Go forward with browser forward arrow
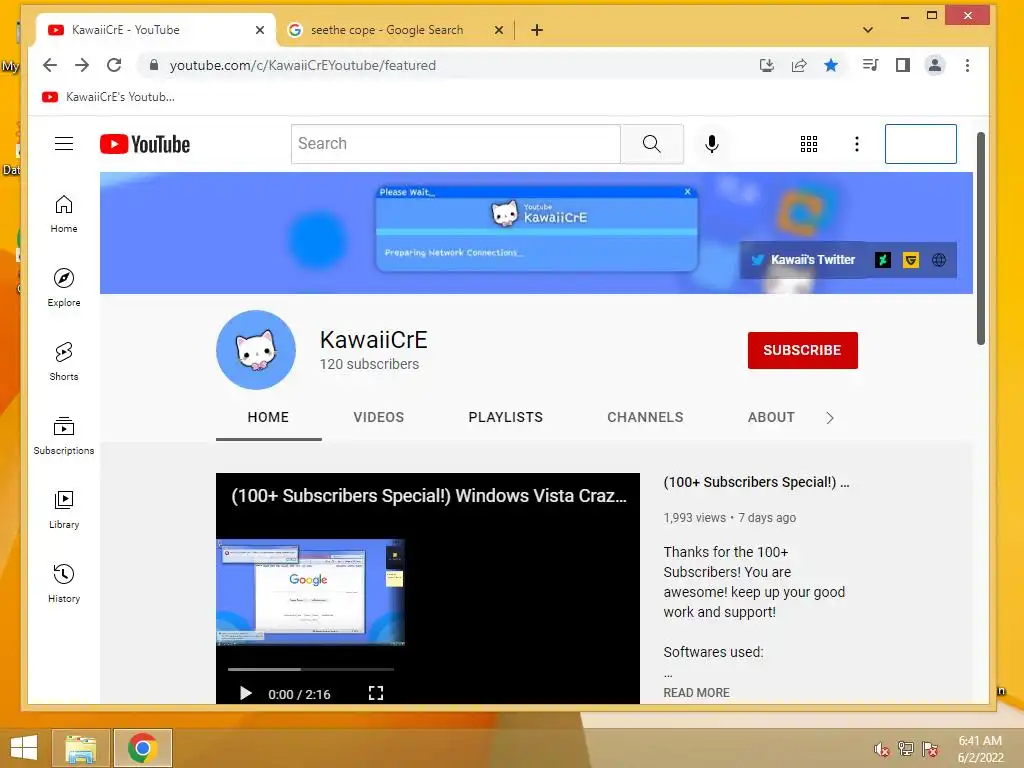 (82, 65)
